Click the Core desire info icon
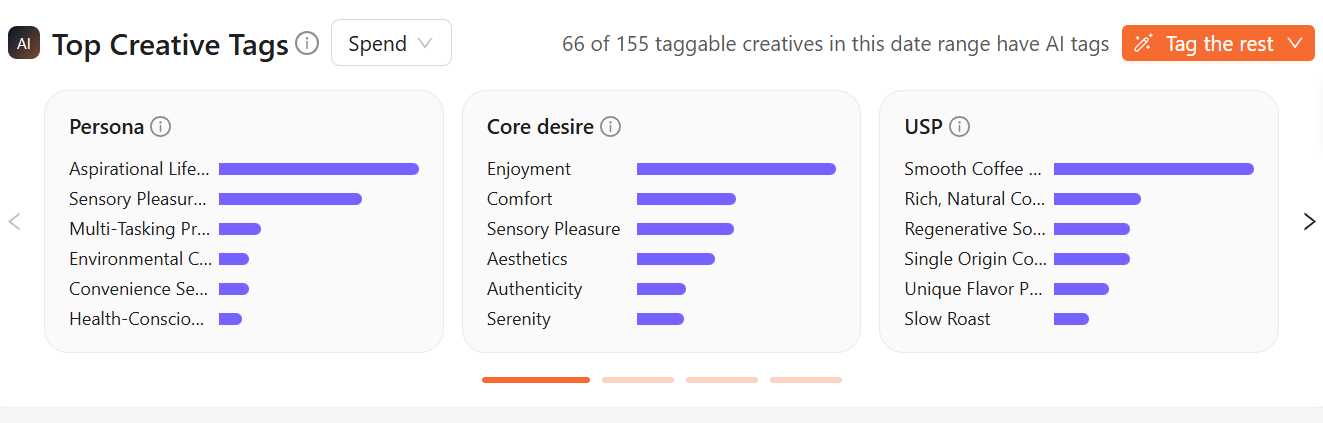1323x423 pixels. (x=610, y=127)
